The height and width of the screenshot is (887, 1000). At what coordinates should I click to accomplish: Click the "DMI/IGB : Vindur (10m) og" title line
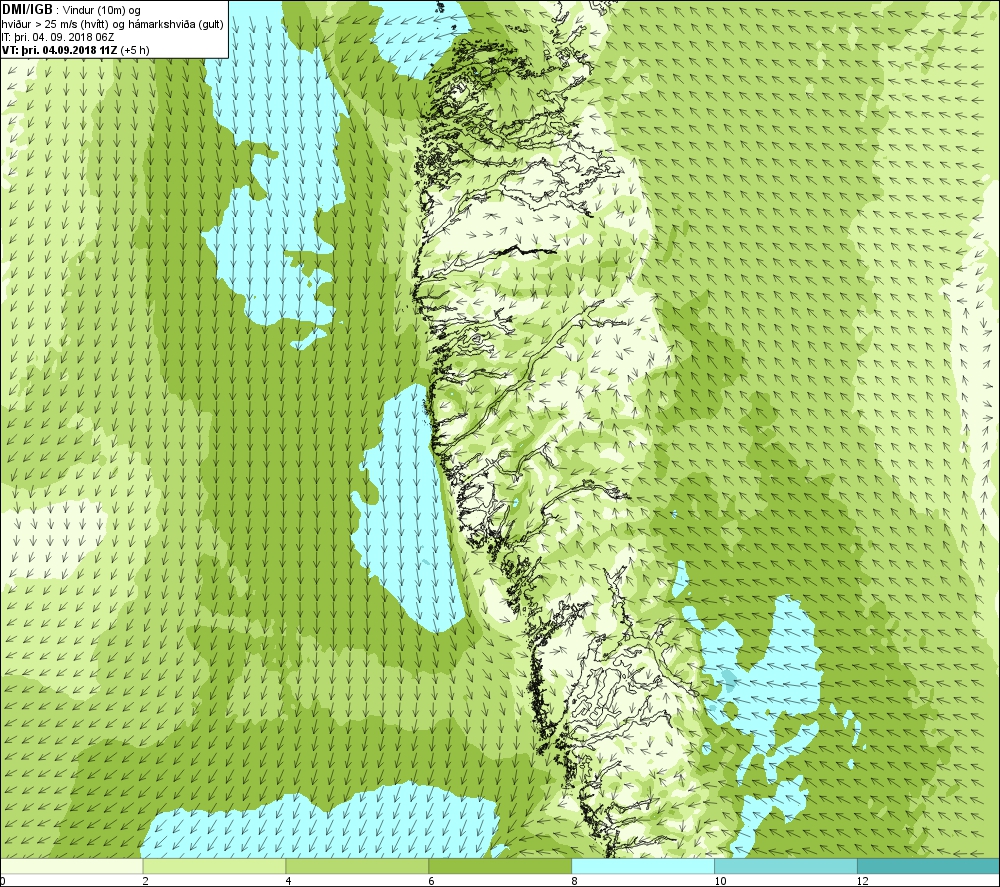[71, 10]
